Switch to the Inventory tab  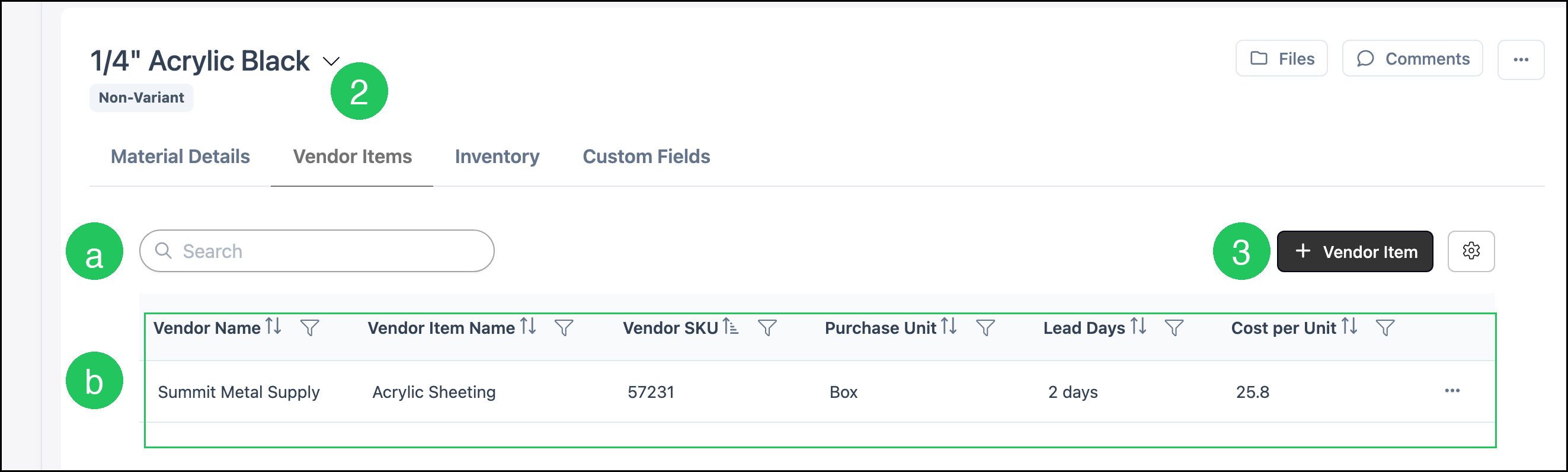pyautogui.click(x=497, y=157)
